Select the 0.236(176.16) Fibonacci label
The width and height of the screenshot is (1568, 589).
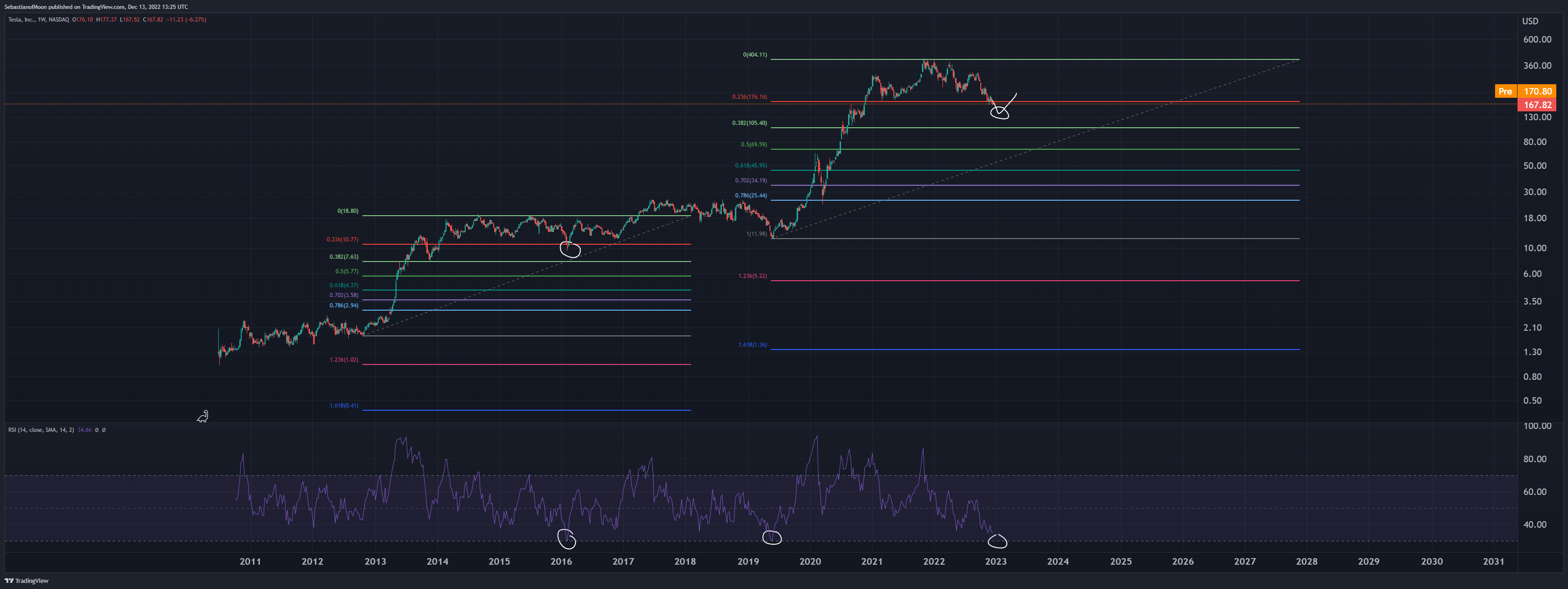click(x=749, y=97)
